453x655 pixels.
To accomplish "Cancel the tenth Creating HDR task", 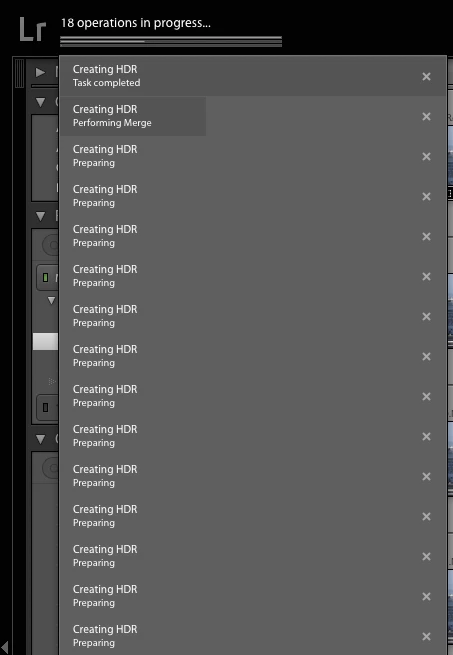I will click(x=426, y=437).
